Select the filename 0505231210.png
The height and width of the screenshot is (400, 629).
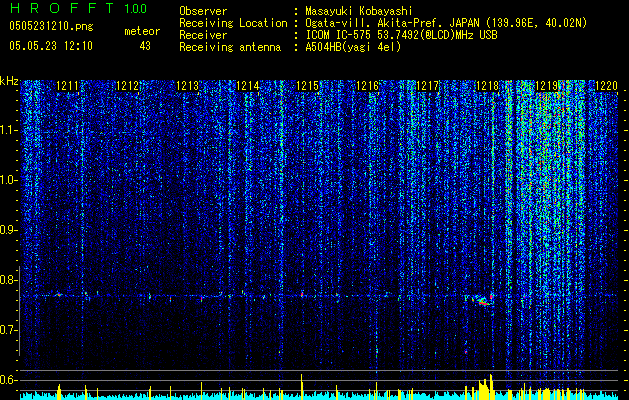coord(51,26)
